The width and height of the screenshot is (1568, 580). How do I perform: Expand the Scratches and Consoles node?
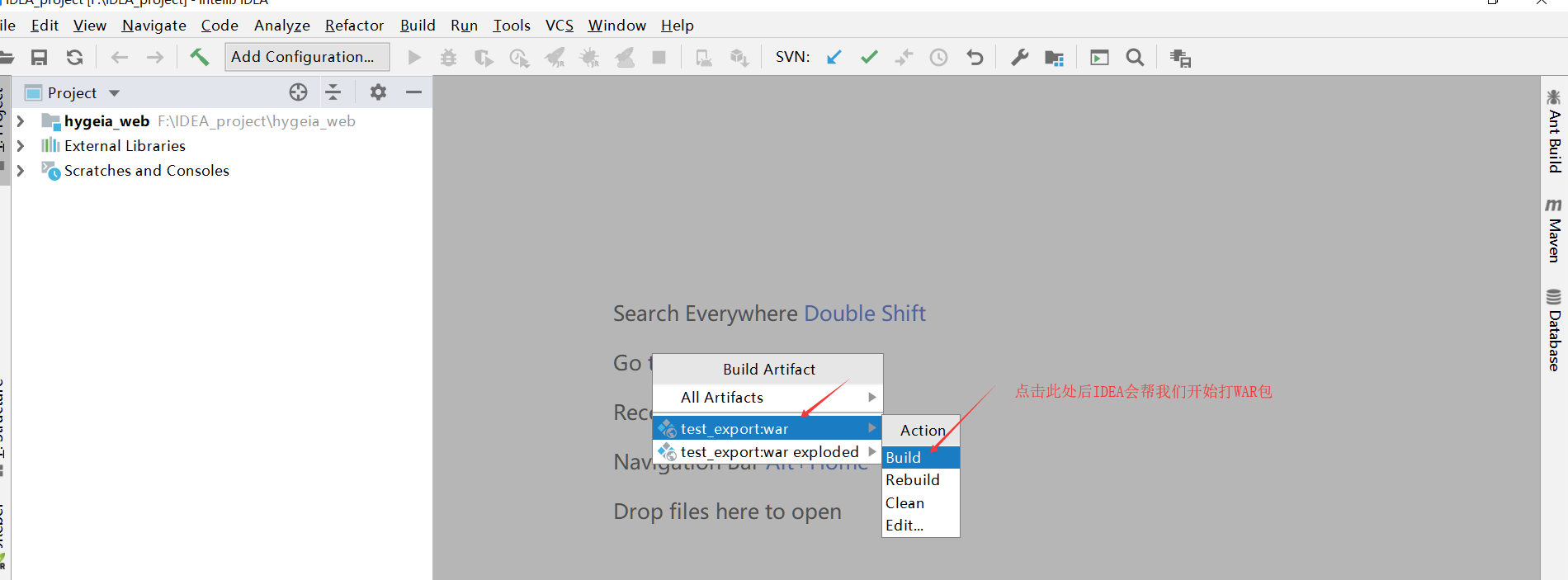pyautogui.click(x=21, y=171)
